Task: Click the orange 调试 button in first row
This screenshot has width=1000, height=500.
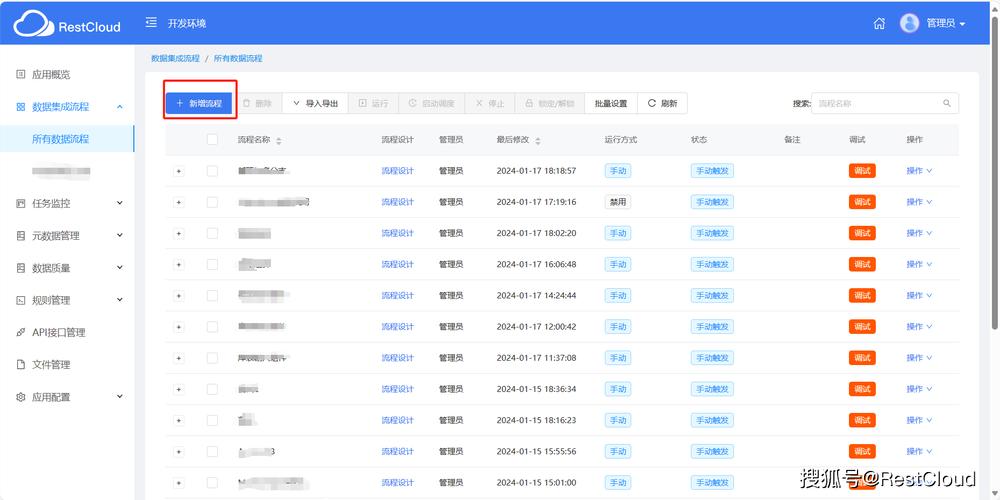Action: coord(861,171)
